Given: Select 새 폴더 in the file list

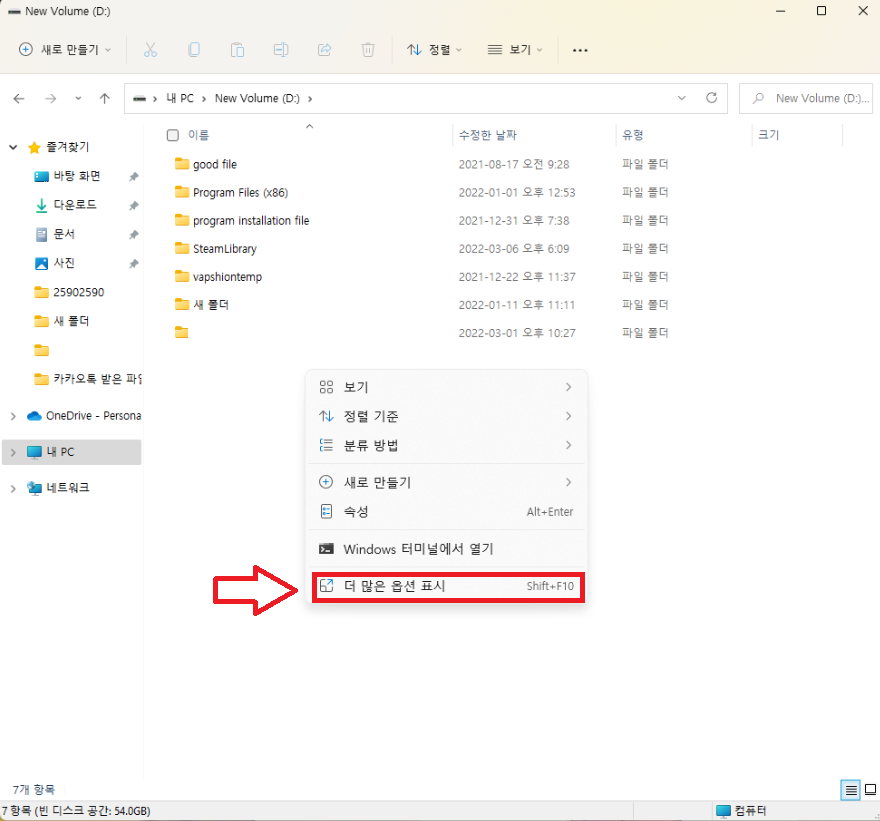Looking at the screenshot, I should [x=203, y=305].
